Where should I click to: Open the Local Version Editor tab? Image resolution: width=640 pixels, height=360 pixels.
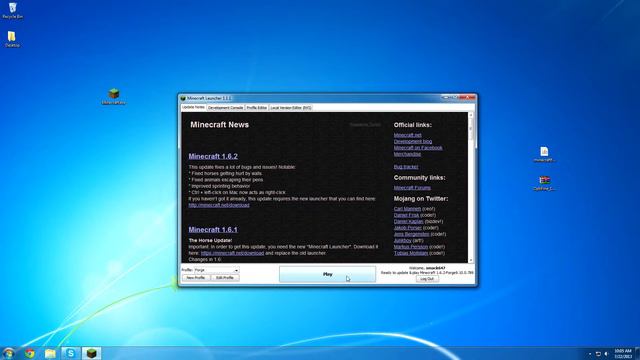point(291,108)
